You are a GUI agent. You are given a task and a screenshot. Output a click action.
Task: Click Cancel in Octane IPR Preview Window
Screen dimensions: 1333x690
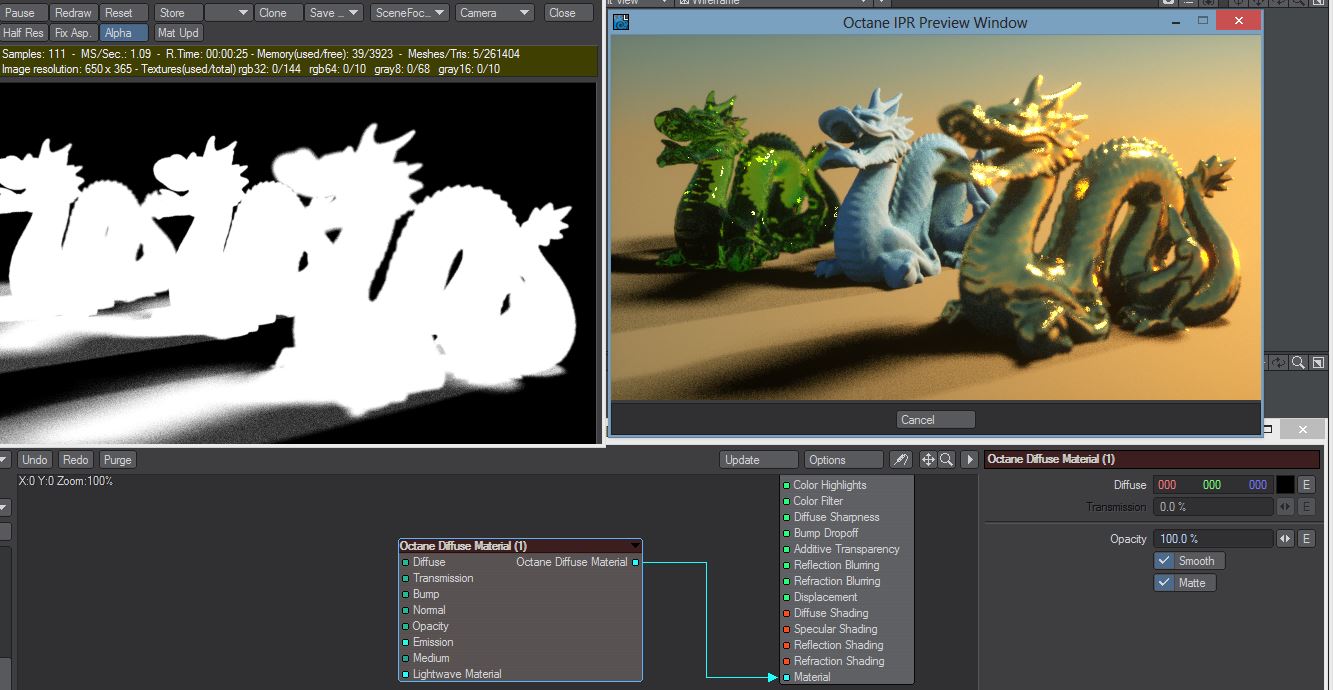(x=935, y=420)
